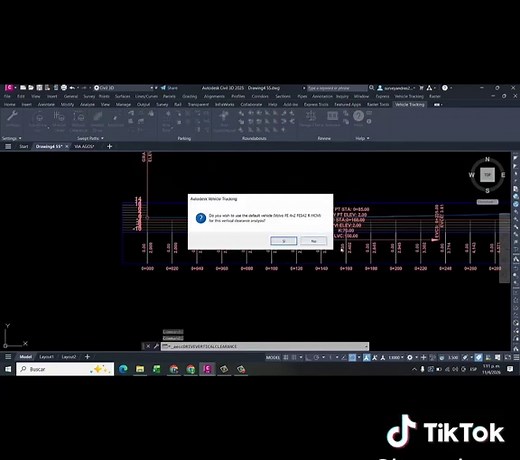This screenshot has width=520, height=460.
Task: Open the Help question mark in title bar
Action: coord(445,88)
